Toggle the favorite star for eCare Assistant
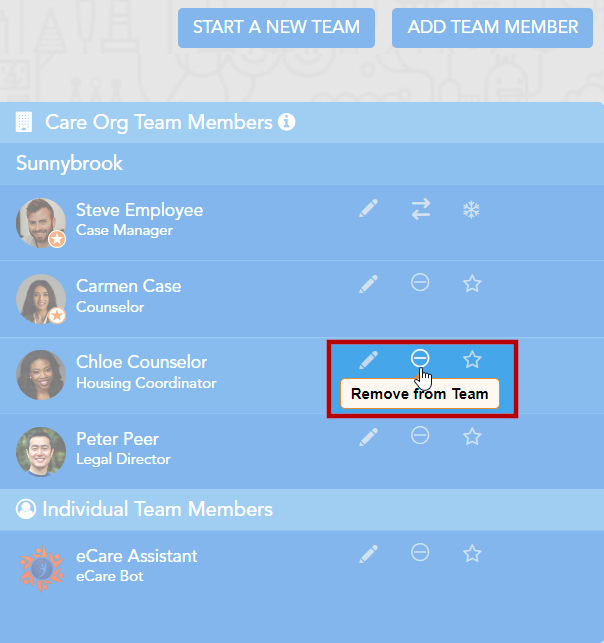Viewport: 604px width, 643px height. (x=472, y=553)
